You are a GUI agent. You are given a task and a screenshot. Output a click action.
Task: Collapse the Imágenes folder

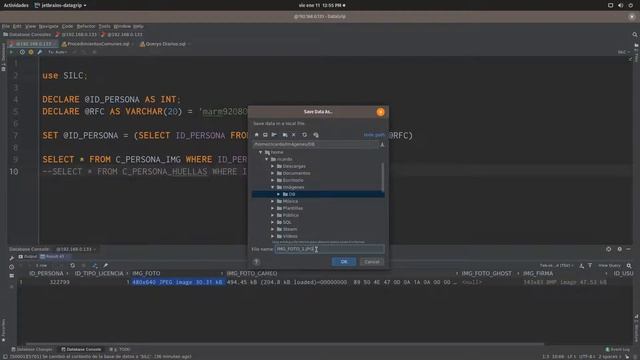pyautogui.click(x=273, y=187)
